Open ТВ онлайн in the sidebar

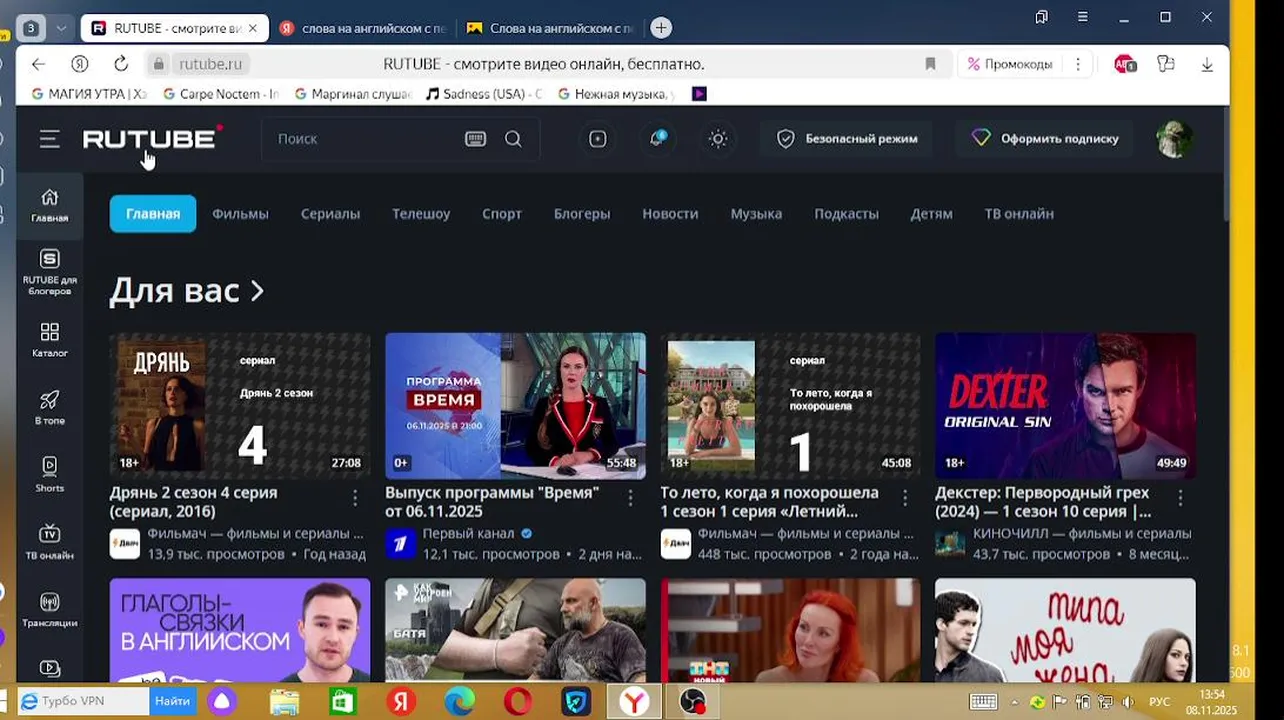coord(49,542)
